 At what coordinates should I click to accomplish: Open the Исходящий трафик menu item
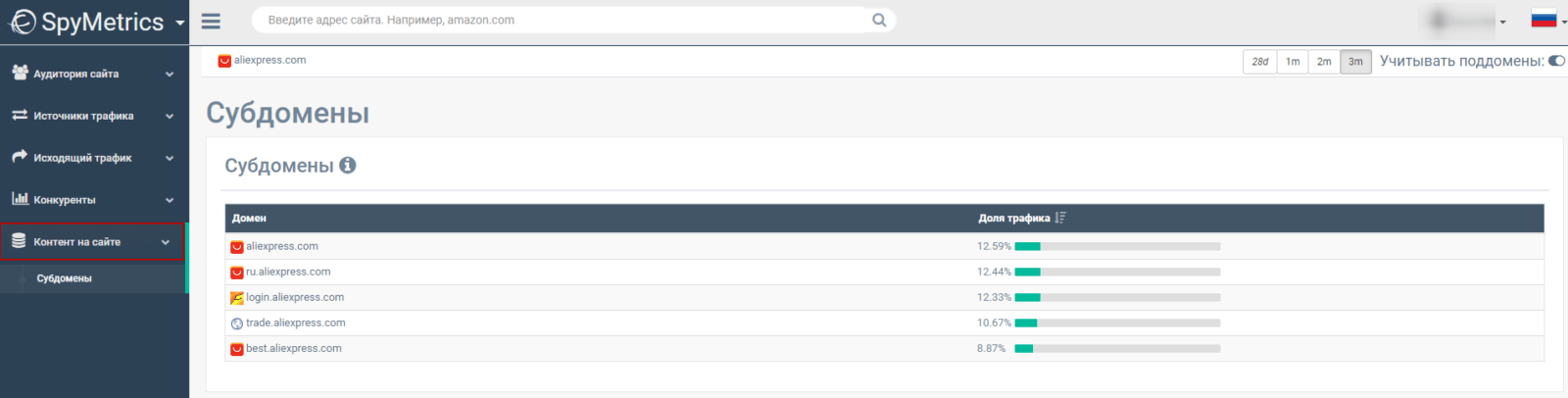93,158
